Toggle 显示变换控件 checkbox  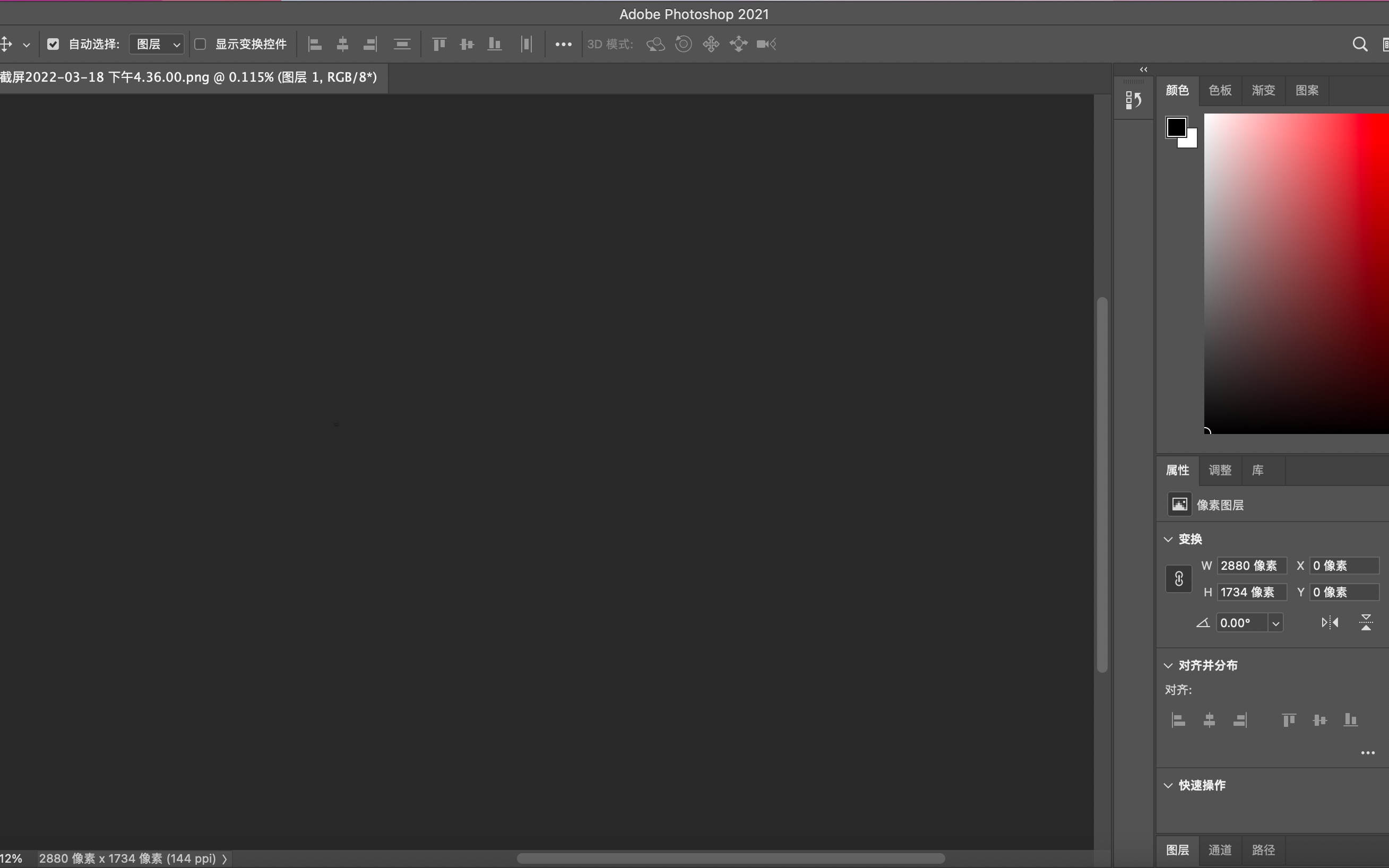coord(200,44)
